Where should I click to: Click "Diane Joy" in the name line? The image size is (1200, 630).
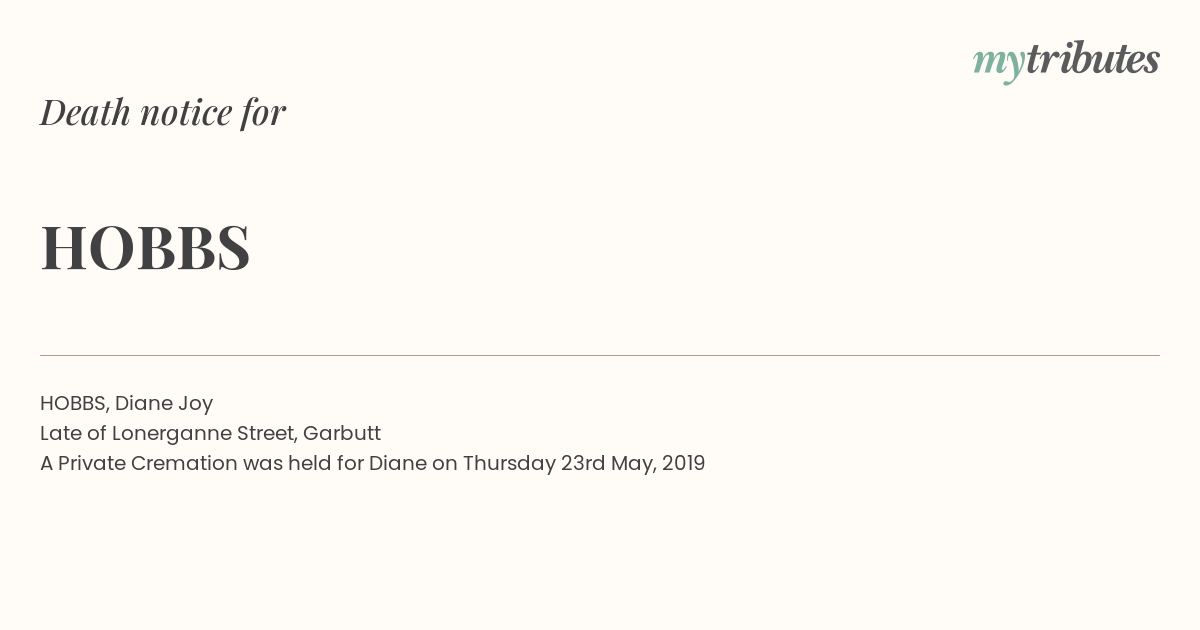click(x=164, y=404)
